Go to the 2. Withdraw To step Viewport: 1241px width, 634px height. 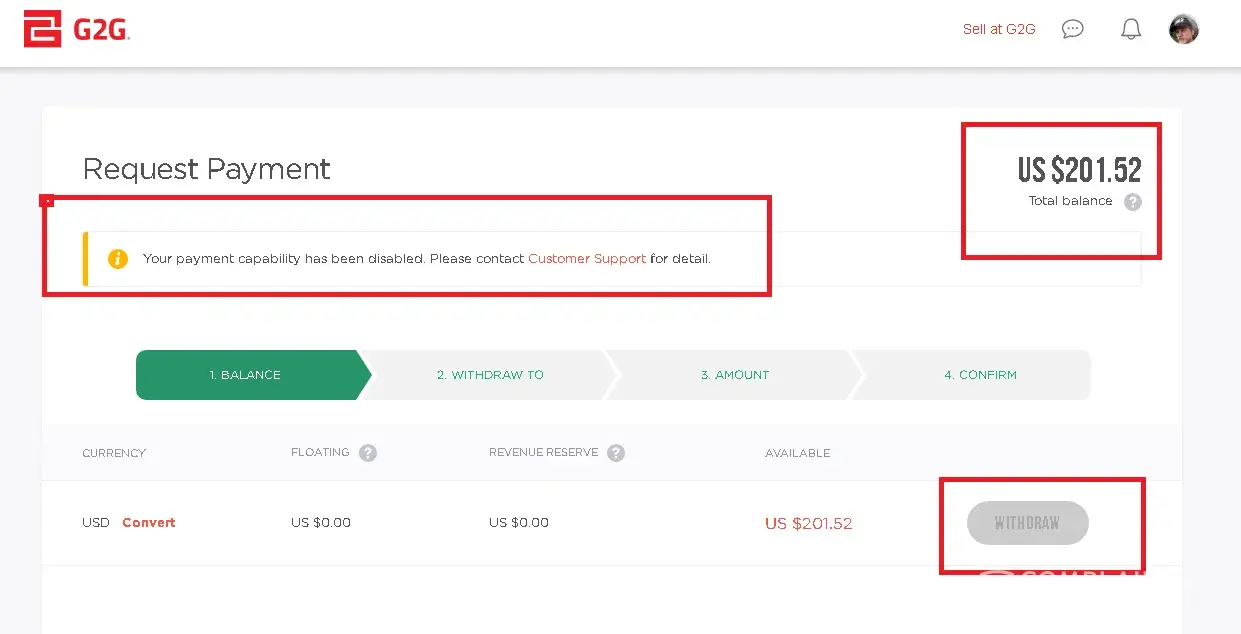point(490,375)
